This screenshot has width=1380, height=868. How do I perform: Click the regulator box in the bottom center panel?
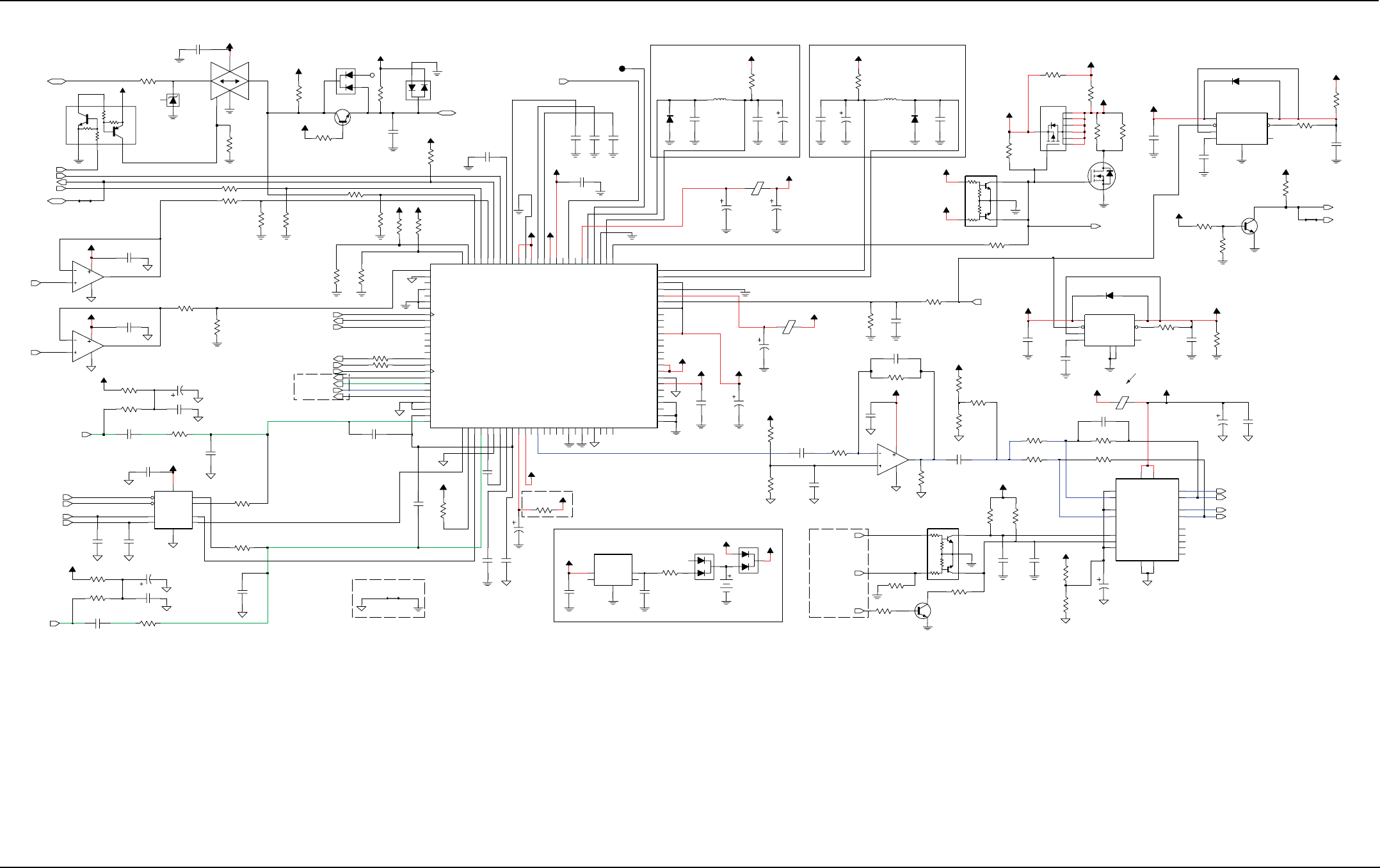coord(613,570)
